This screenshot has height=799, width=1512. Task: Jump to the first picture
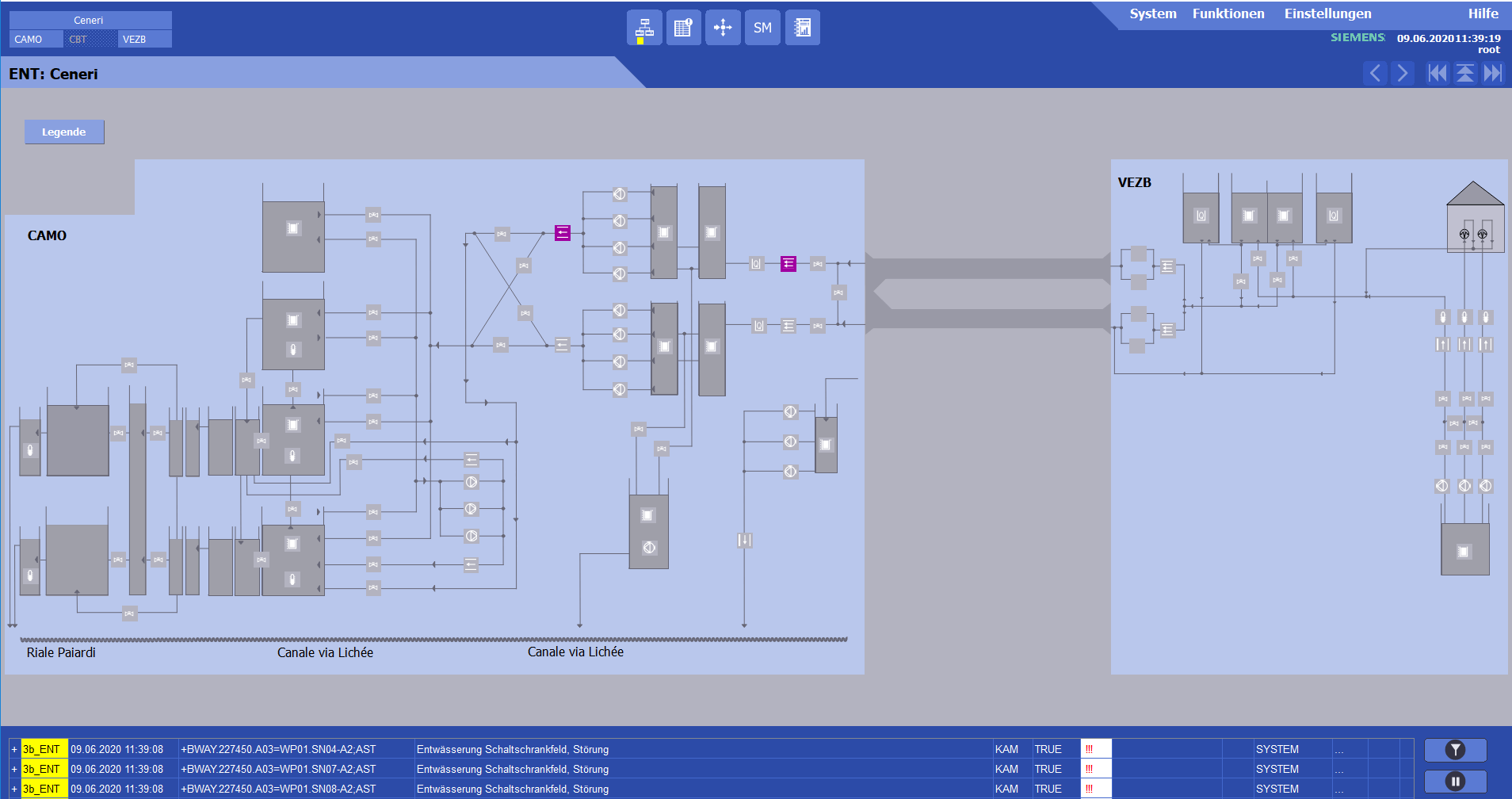pos(1437,74)
